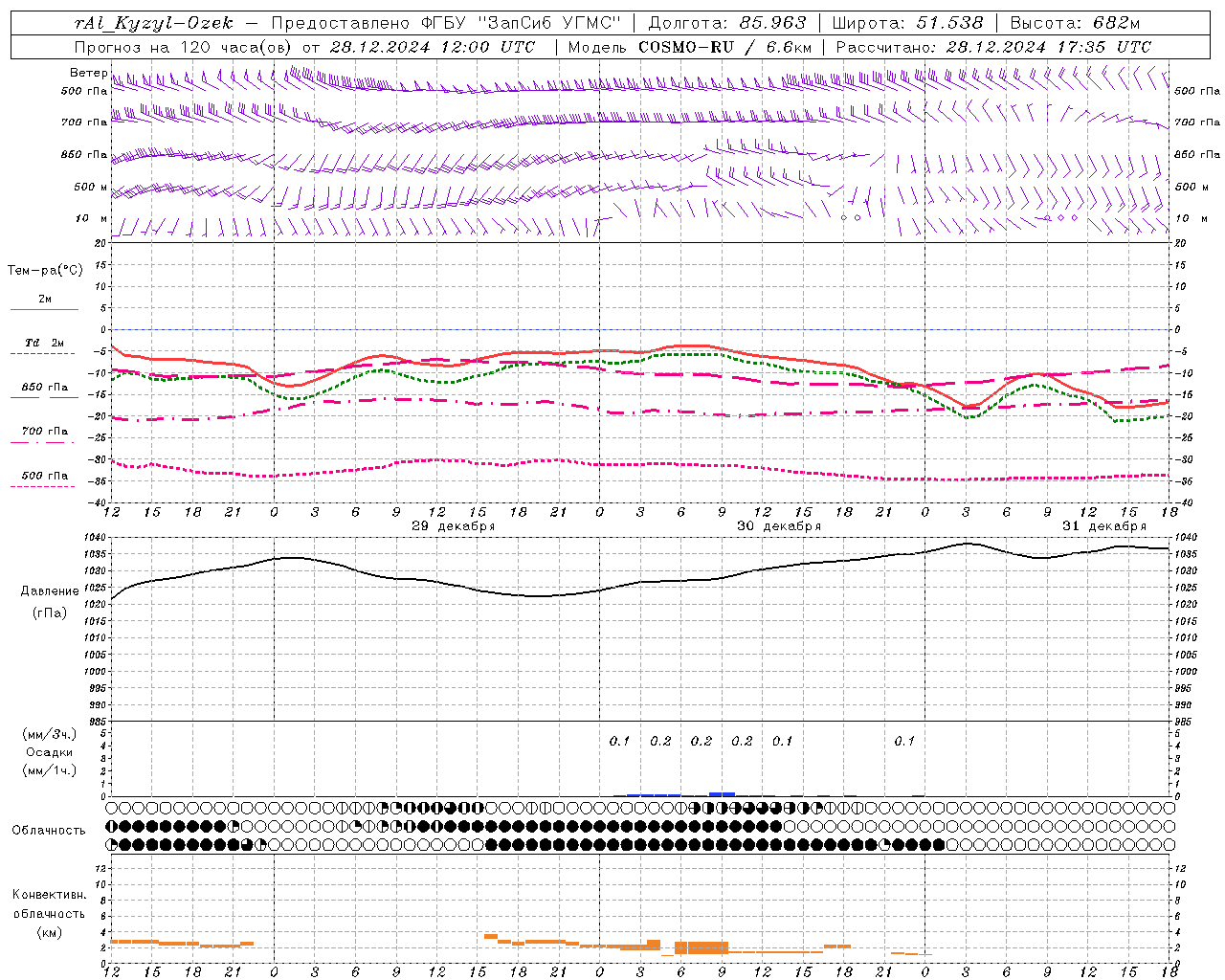This screenshot has height=980, width=1225.
Task: Select the Широта: 51.538 latitude value
Action: click(x=907, y=23)
